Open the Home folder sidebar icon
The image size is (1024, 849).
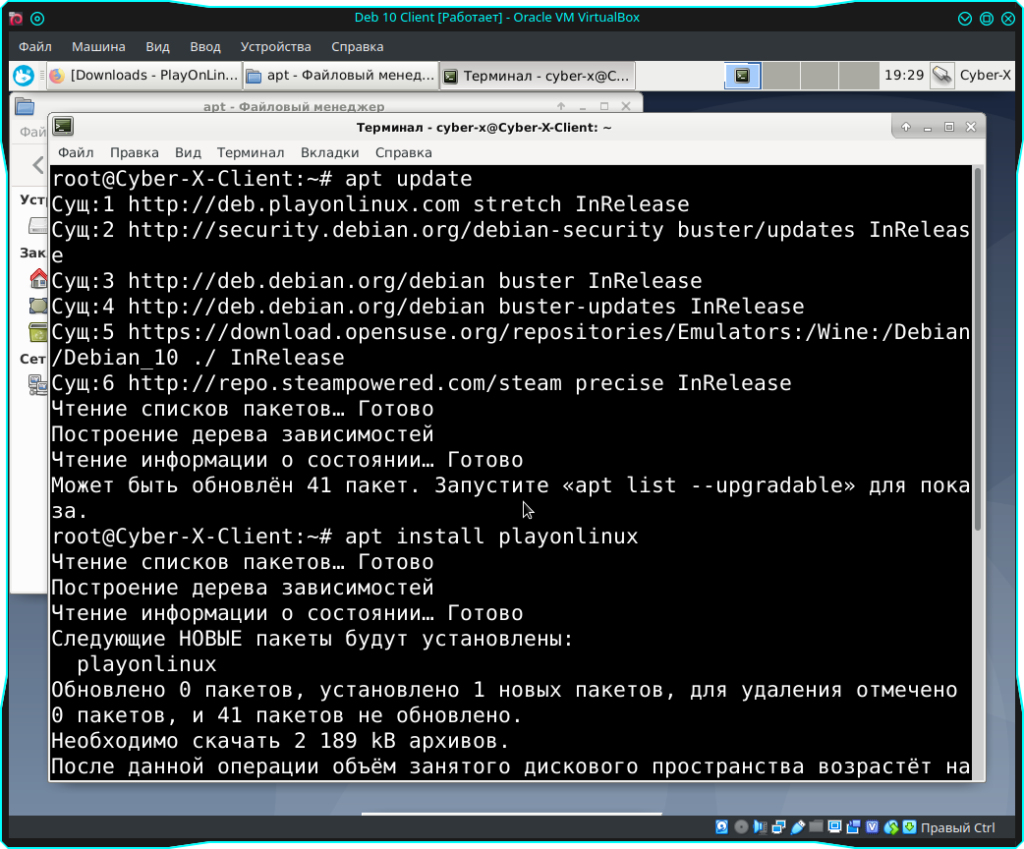[38, 278]
